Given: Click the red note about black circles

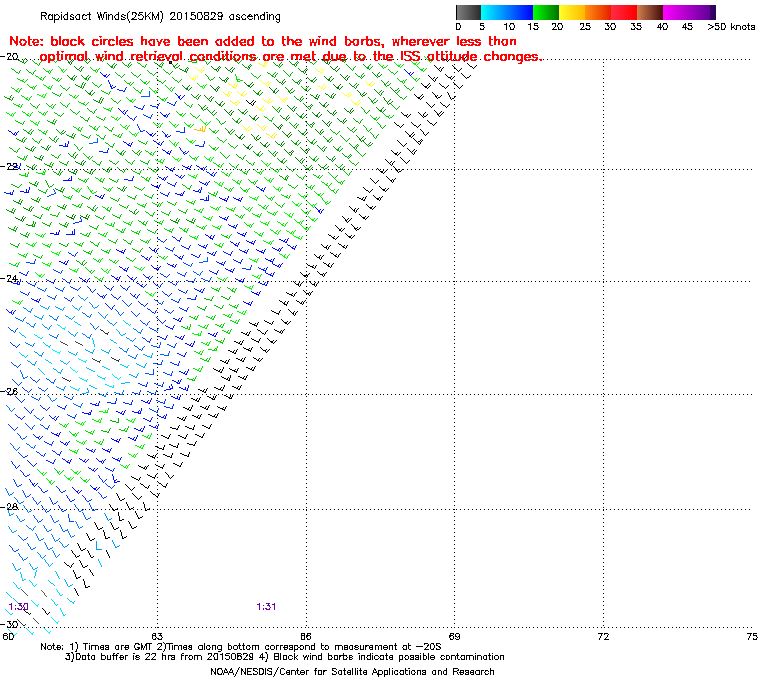Looking at the screenshot, I should coord(275,49).
